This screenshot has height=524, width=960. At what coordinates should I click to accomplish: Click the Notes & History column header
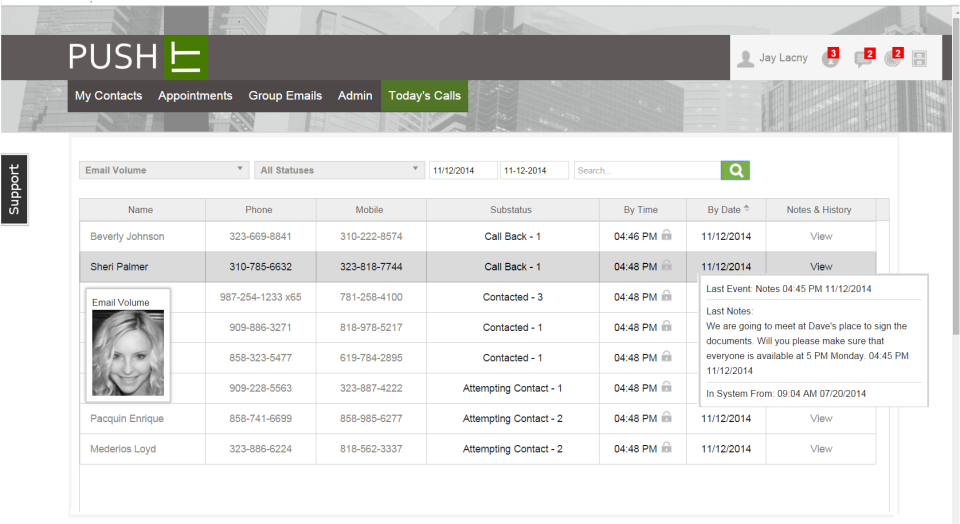click(819, 209)
